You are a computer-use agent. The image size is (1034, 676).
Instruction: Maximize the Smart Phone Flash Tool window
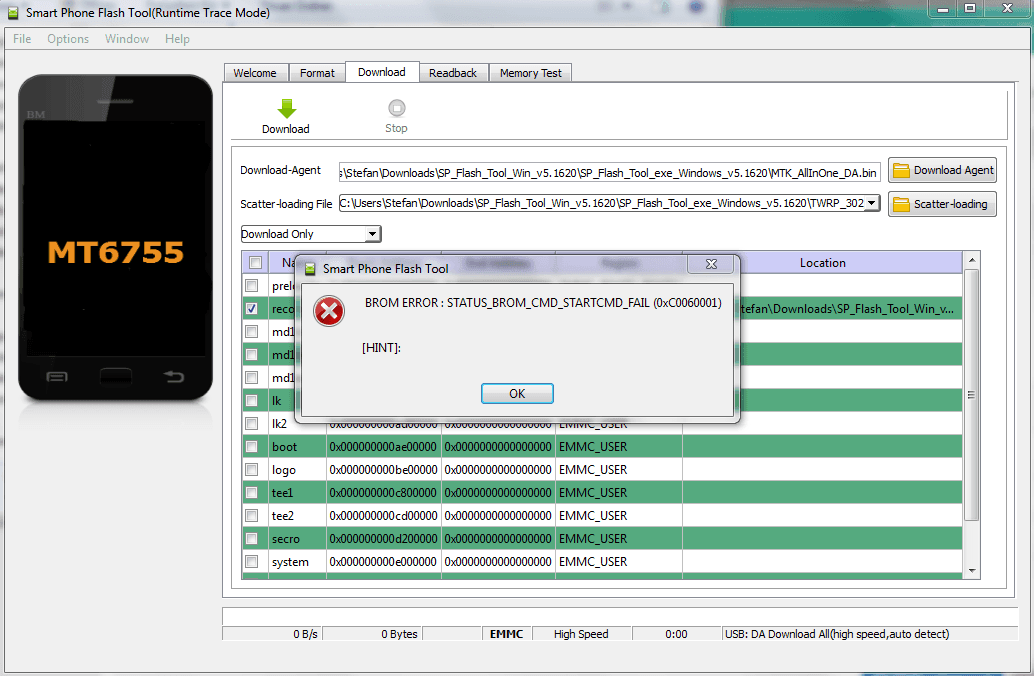click(x=969, y=9)
